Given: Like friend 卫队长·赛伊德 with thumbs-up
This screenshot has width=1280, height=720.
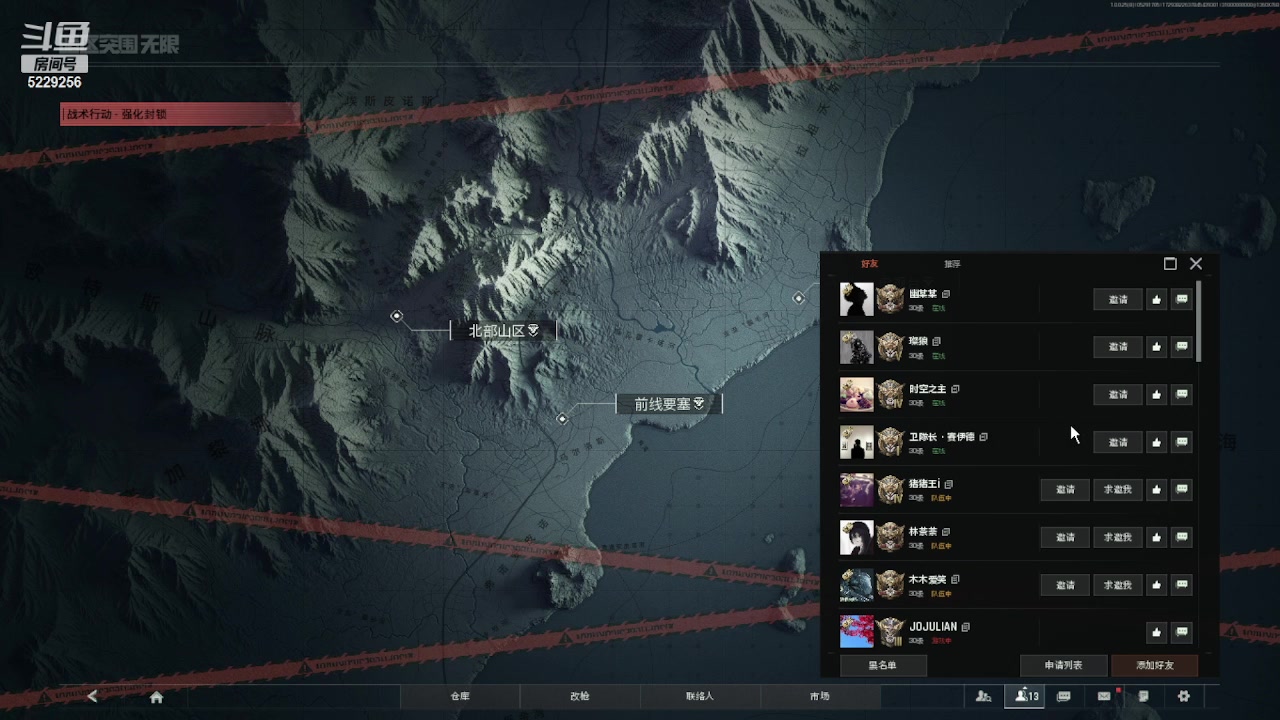Looking at the screenshot, I should pos(1157,442).
